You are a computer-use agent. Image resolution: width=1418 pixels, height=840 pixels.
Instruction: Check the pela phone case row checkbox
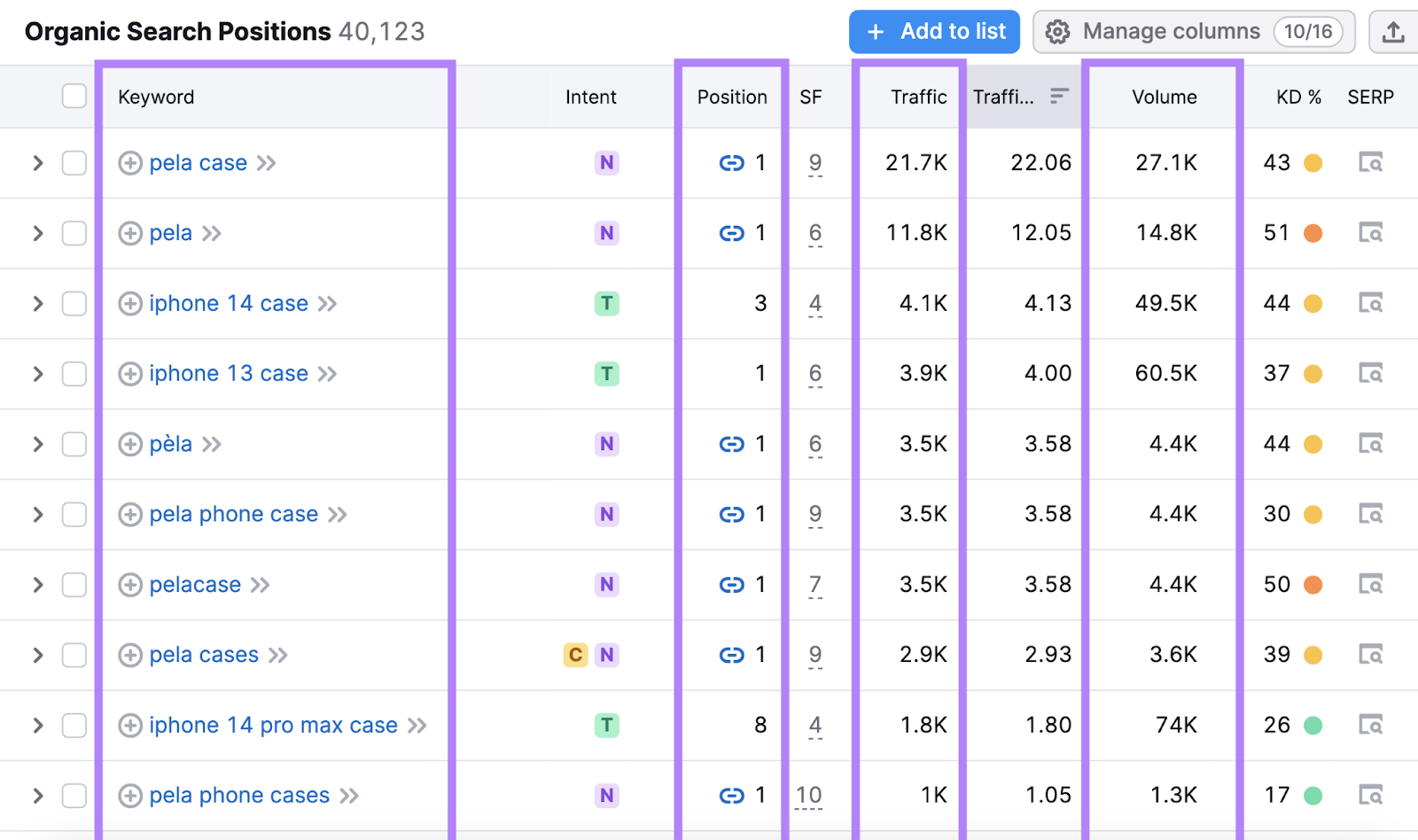(x=74, y=514)
